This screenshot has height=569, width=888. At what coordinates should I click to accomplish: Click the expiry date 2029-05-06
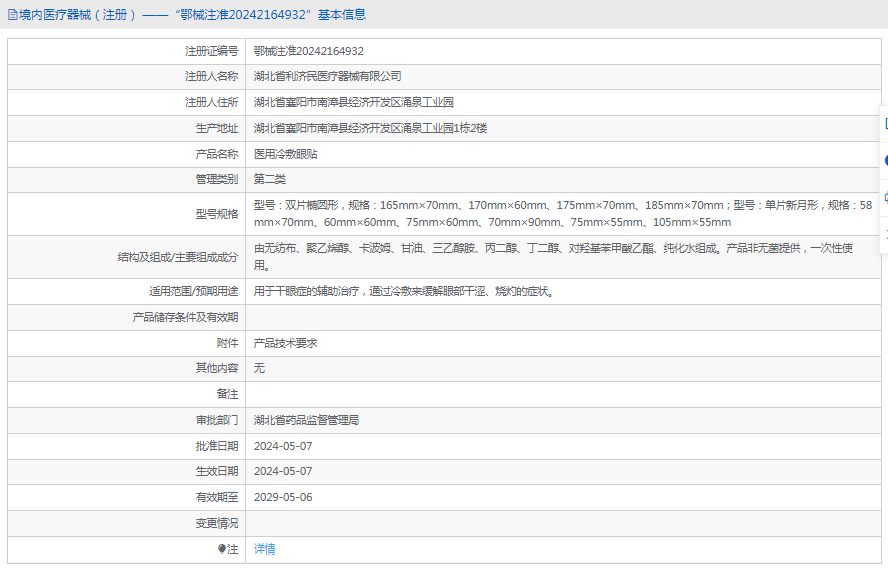[283, 497]
